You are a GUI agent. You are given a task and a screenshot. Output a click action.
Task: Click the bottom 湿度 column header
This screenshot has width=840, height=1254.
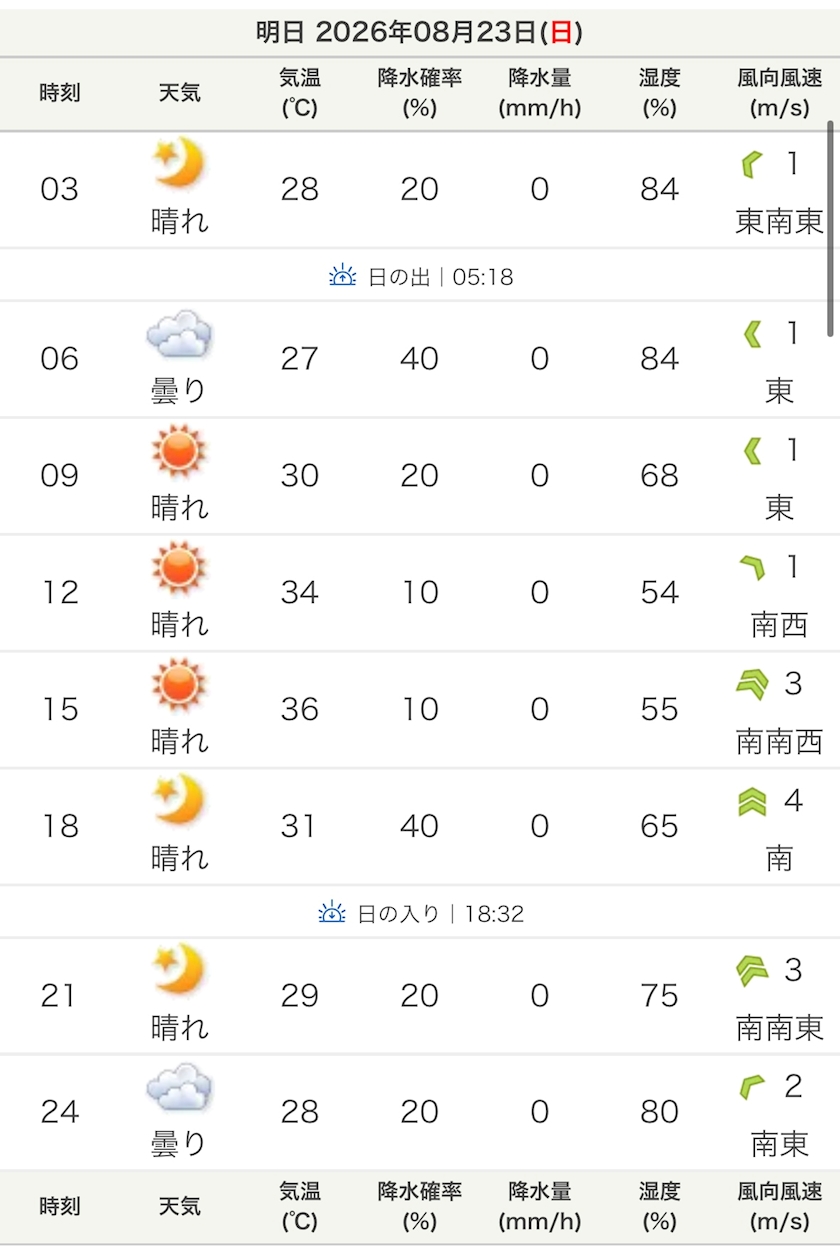(660, 1206)
